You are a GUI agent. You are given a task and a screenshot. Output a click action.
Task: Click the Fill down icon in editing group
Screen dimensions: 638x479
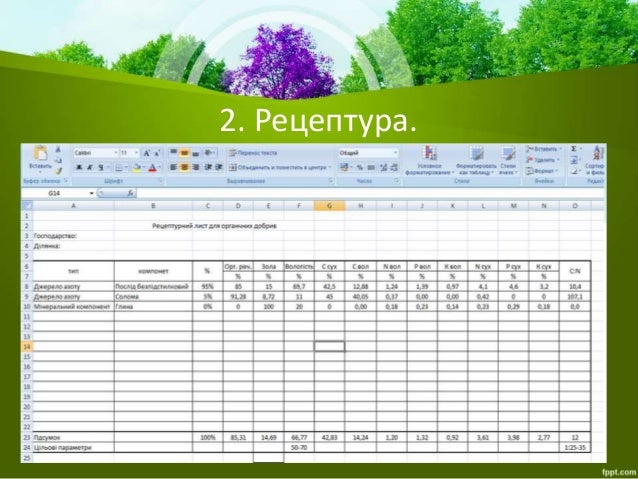tap(575, 160)
